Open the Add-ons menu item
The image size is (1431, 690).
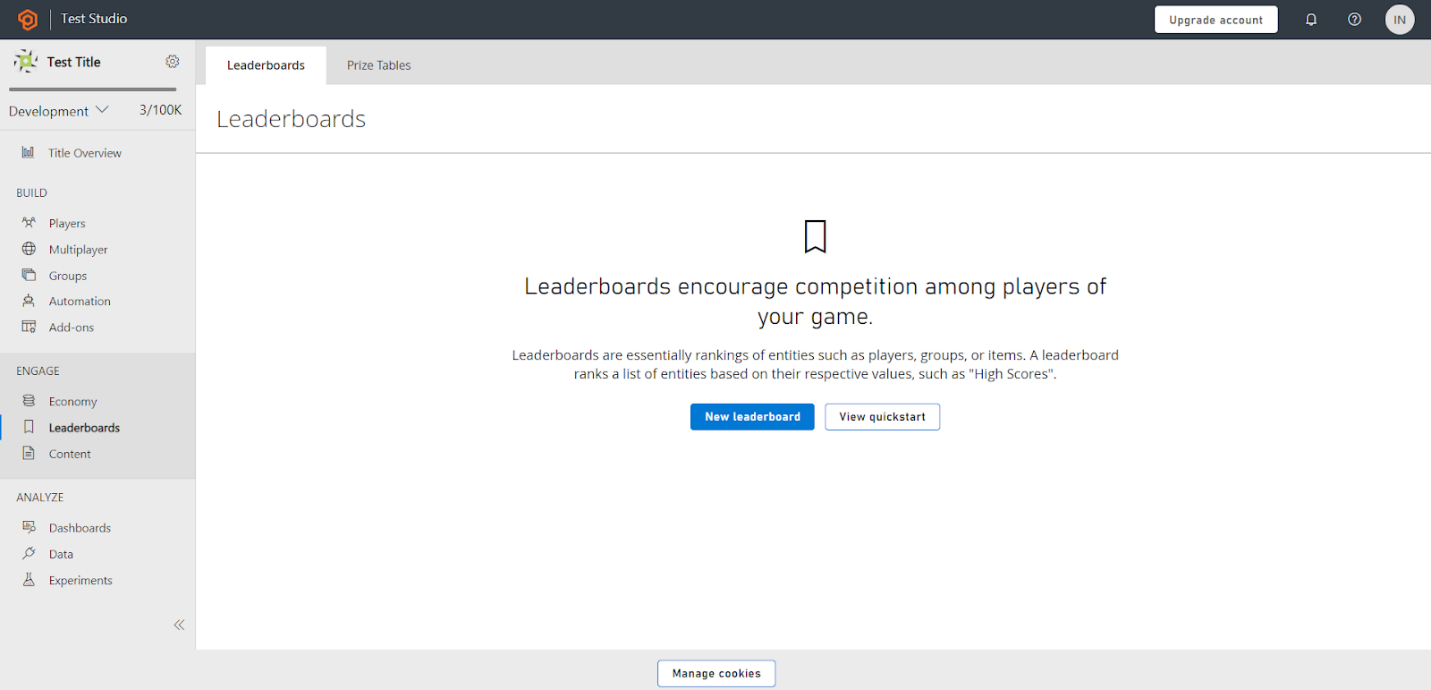point(71,327)
